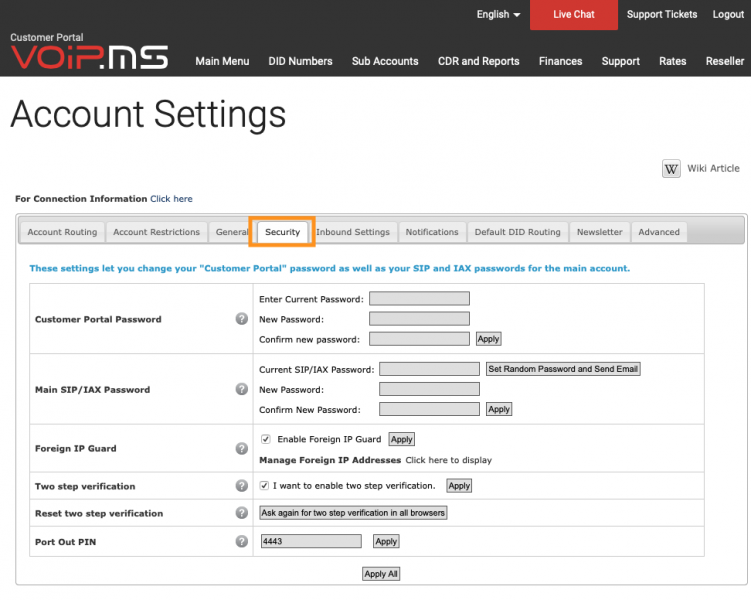Click the VoIP.ms logo
The width and height of the screenshot is (751, 600).
pyautogui.click(x=90, y=58)
